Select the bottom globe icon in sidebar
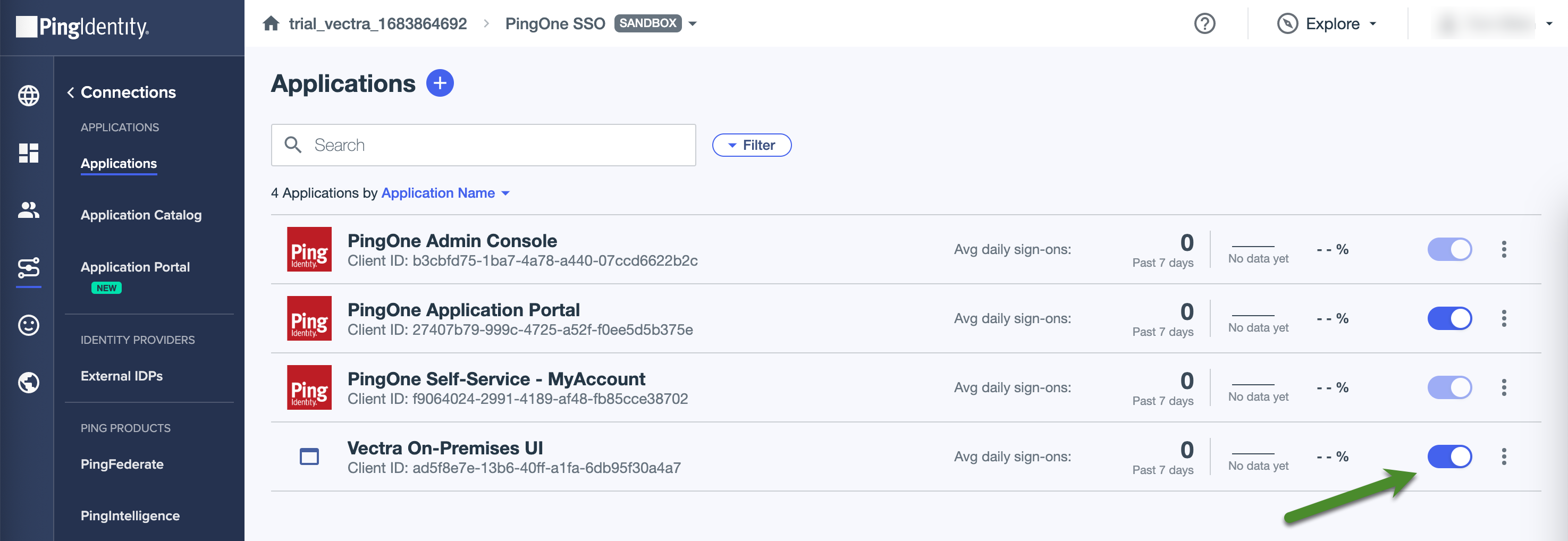1568x541 pixels. pos(28,382)
